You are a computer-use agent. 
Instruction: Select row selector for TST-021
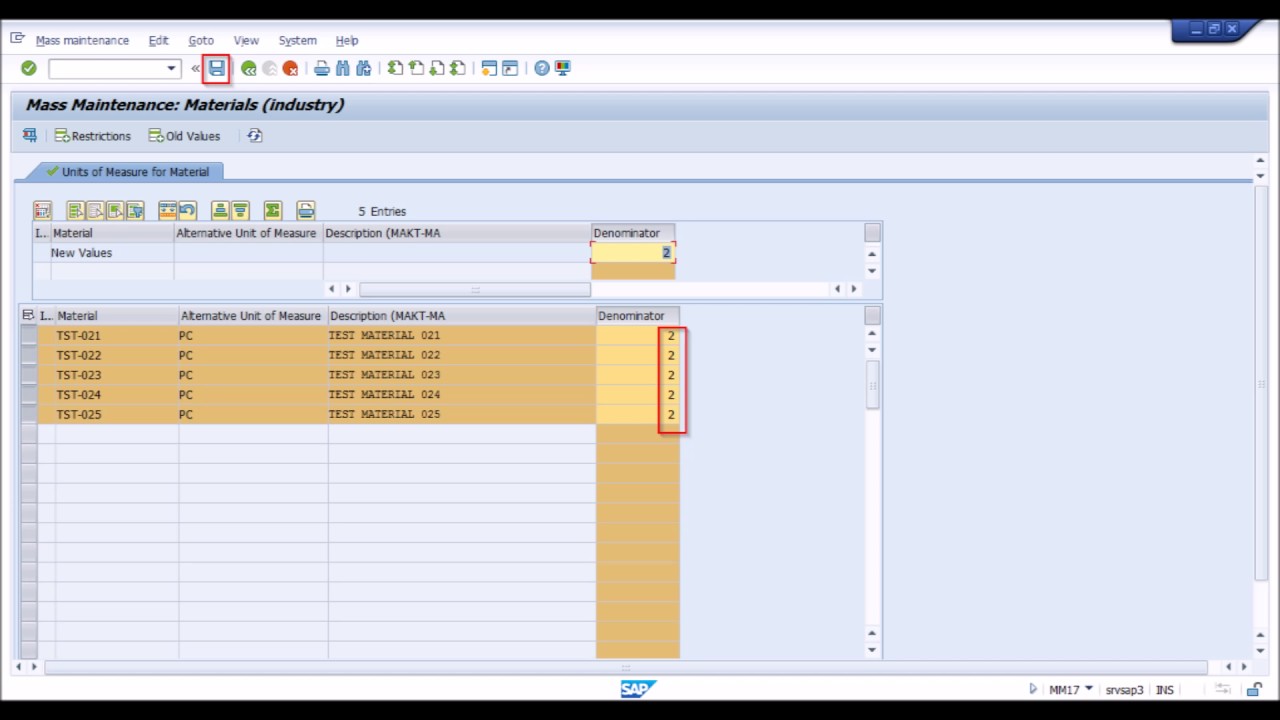29,335
